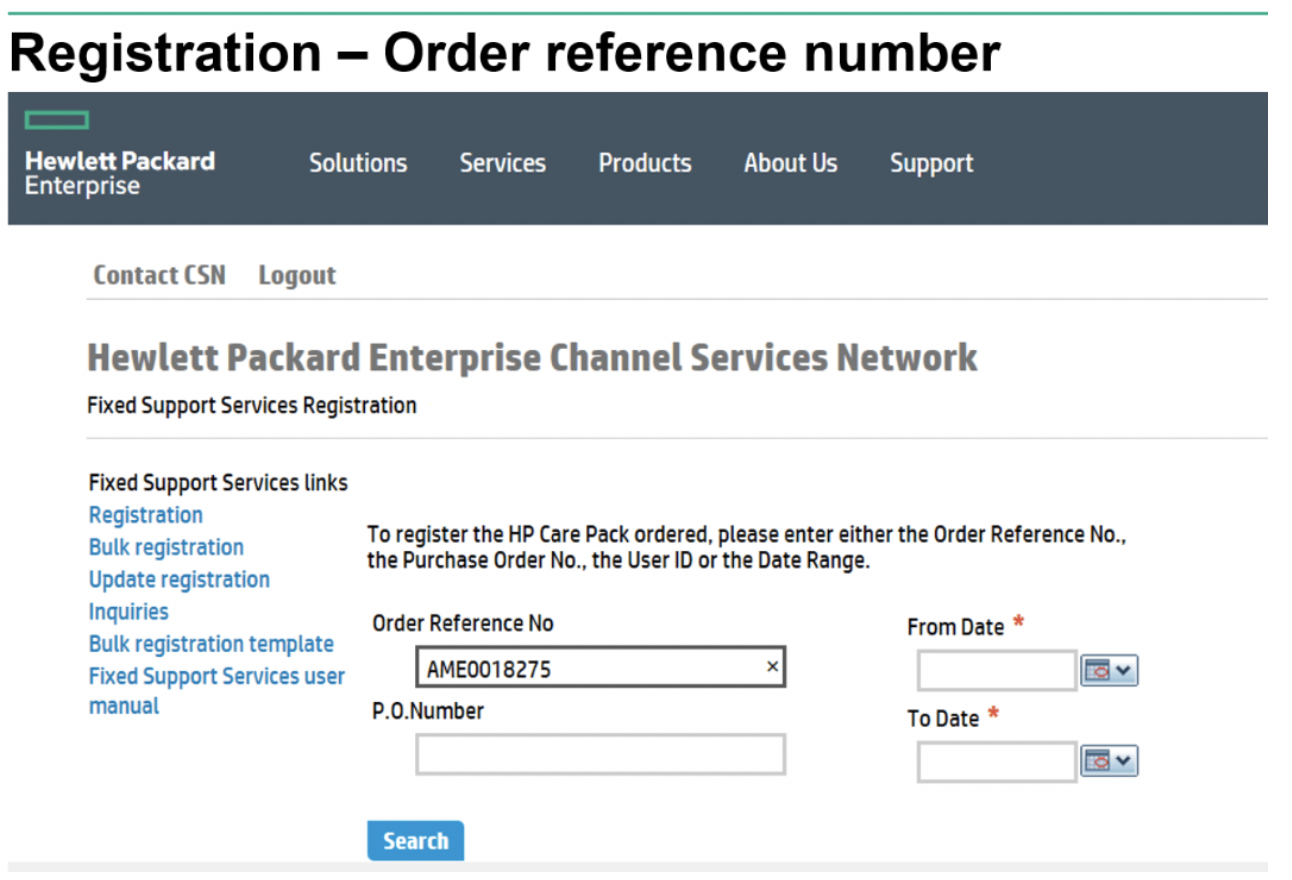1292x880 pixels.
Task: Click the Logout link
Action: pyautogui.click(x=297, y=276)
